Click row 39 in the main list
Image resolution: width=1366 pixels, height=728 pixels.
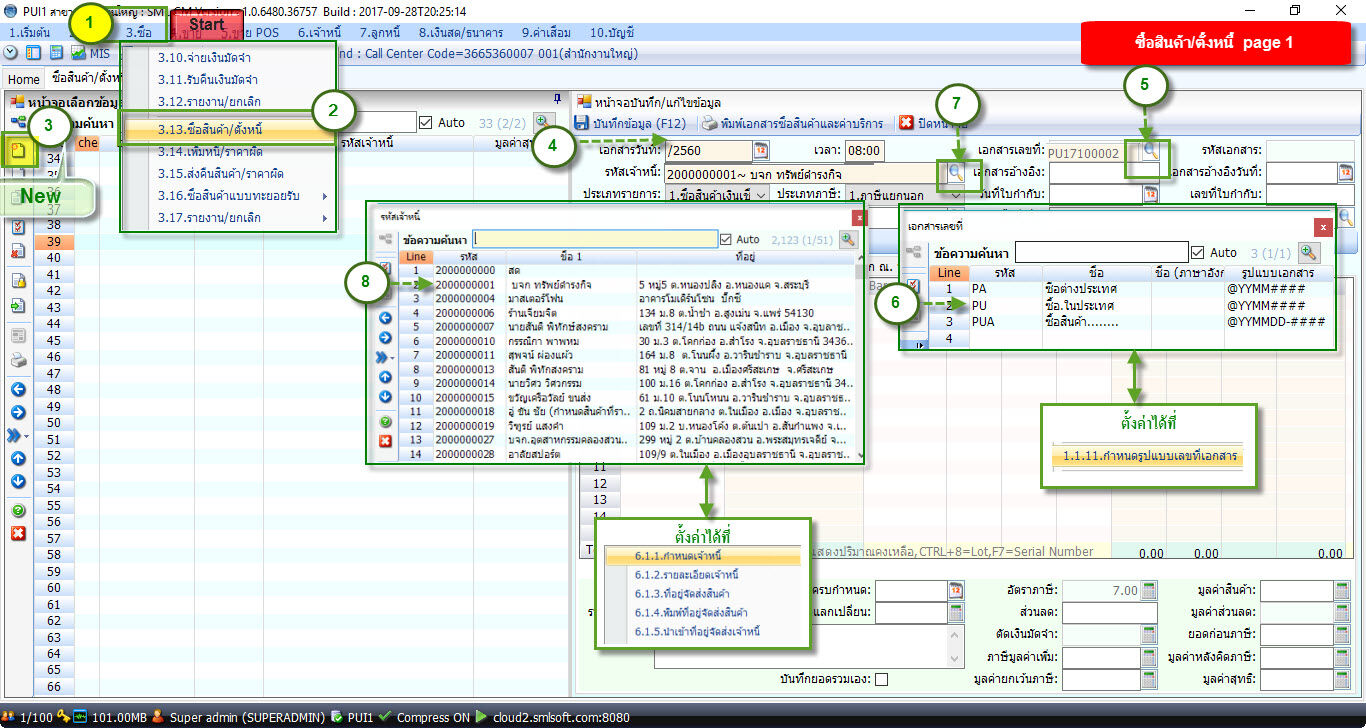(x=300, y=241)
